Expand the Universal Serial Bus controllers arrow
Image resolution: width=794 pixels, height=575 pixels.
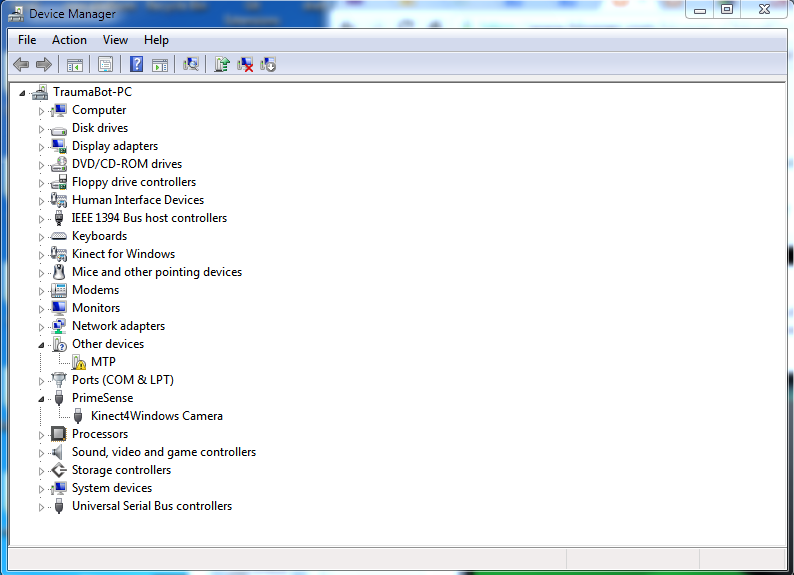pos(42,507)
